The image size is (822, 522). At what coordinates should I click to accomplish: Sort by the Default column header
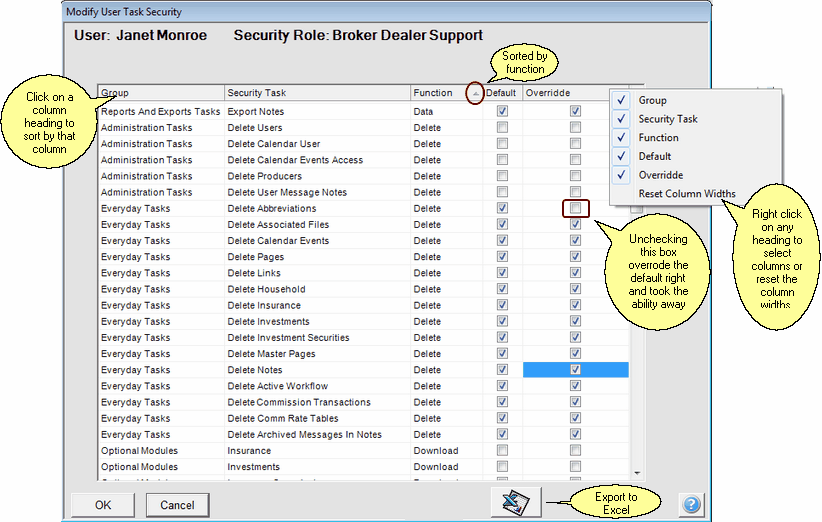[502, 93]
